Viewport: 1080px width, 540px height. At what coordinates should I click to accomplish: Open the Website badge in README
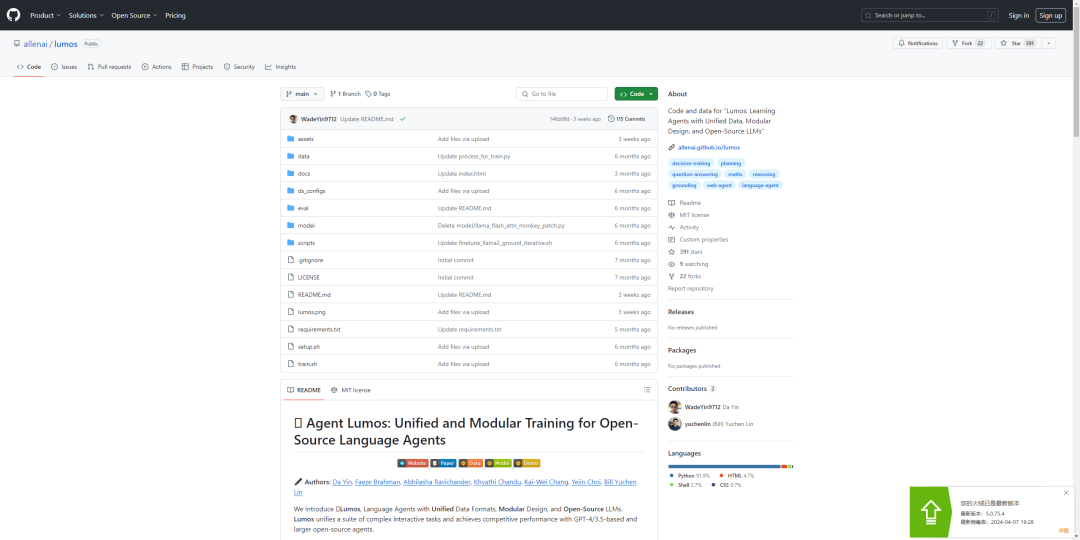pyautogui.click(x=413, y=464)
